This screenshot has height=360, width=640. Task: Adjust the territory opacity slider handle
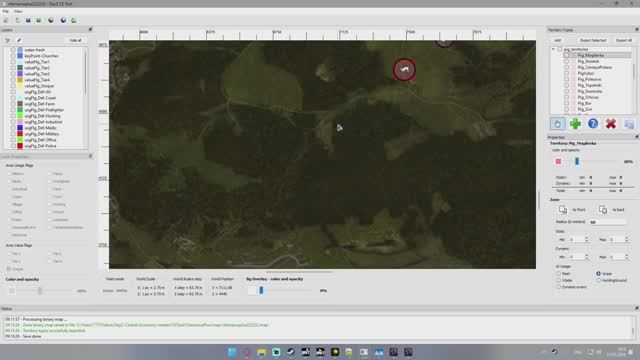pyautogui.click(x=577, y=162)
